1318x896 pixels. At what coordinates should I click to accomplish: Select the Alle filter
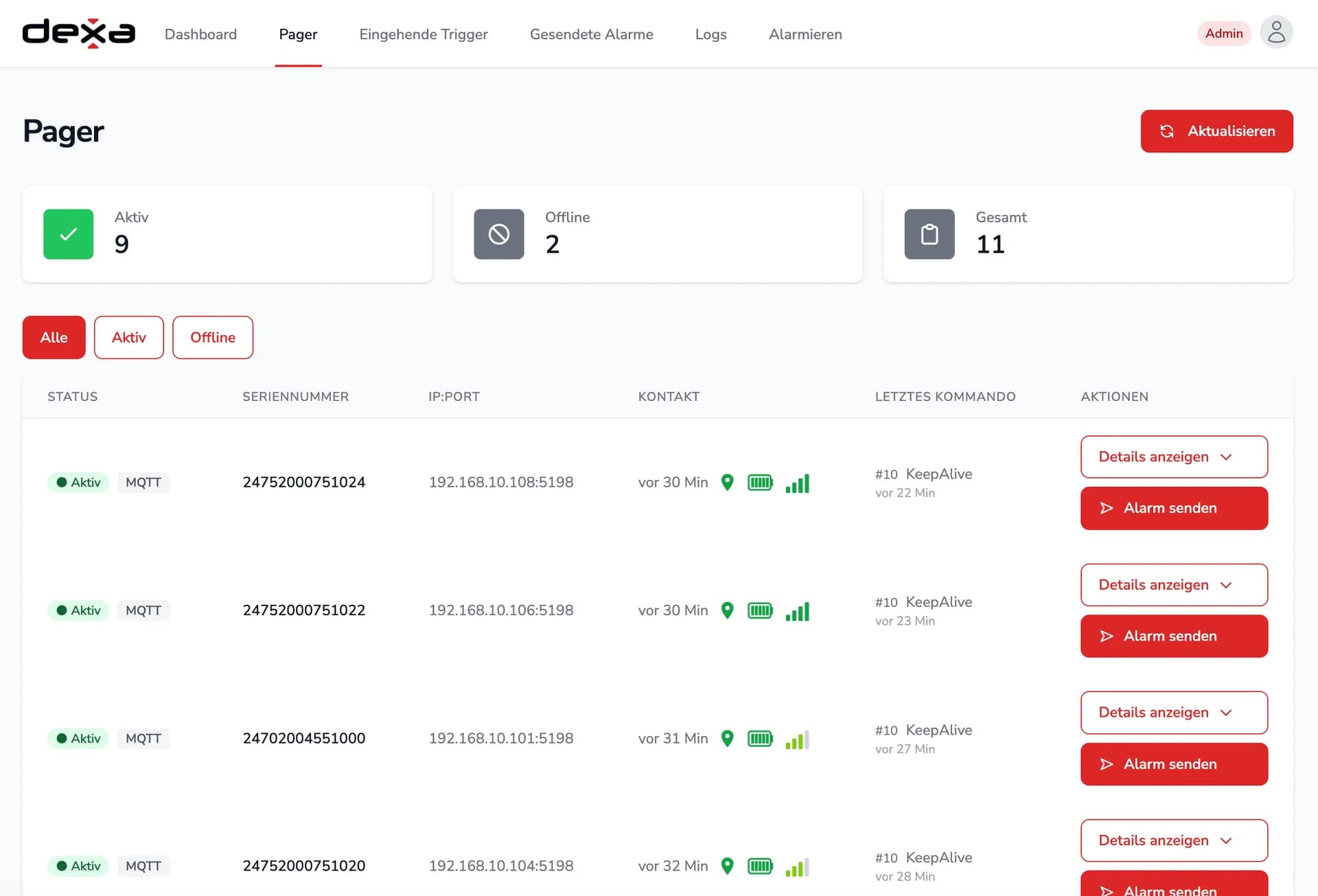tap(54, 337)
